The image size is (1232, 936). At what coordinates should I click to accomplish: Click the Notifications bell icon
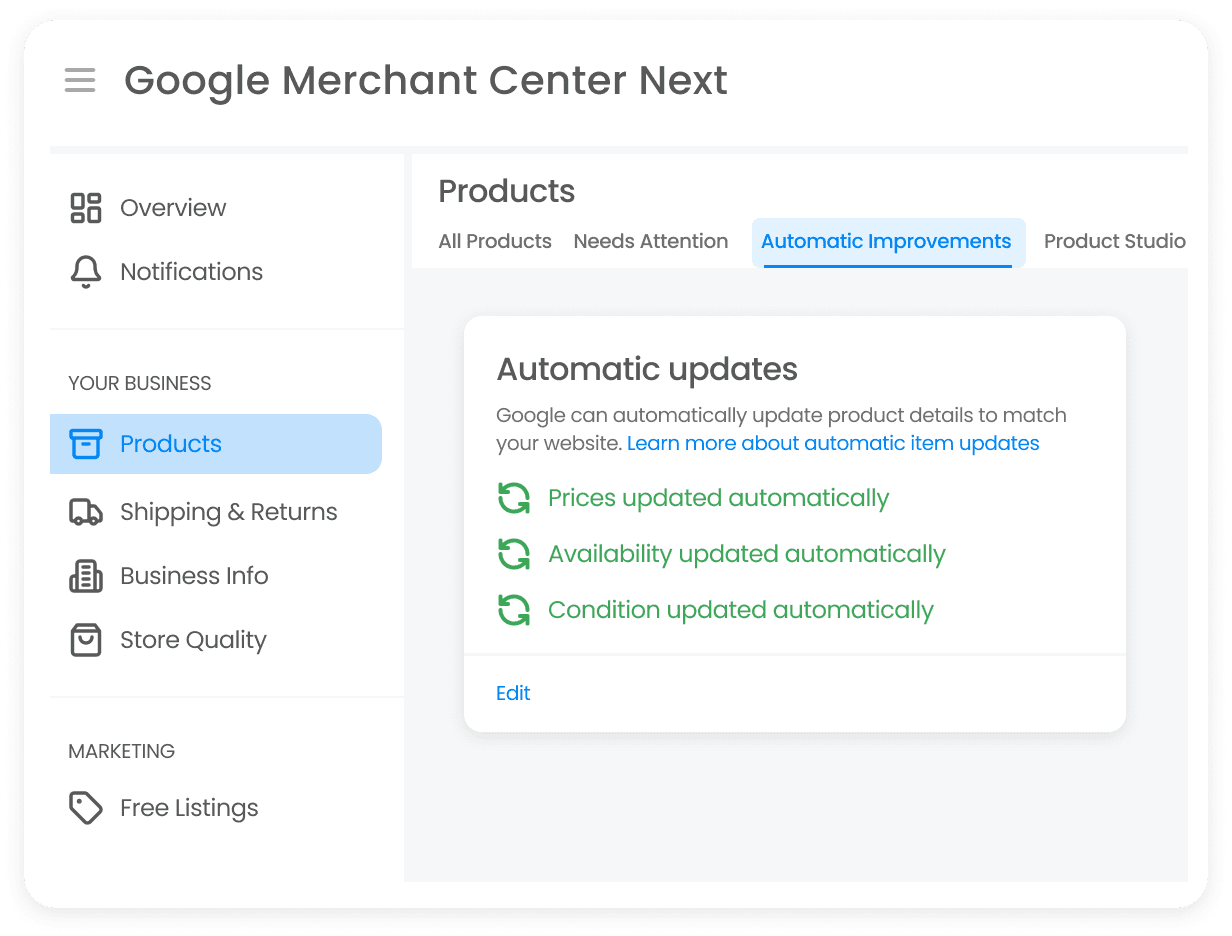[86, 272]
